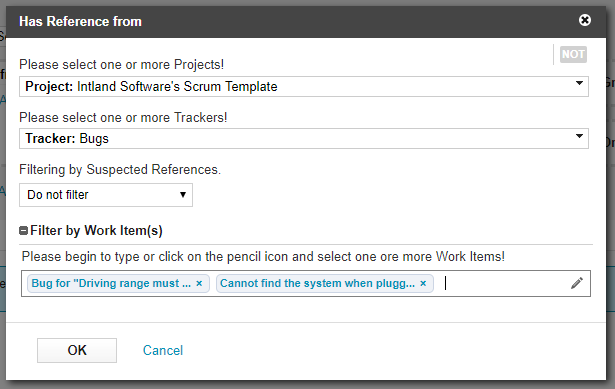
Task: Confirm with the OK button
Action: (x=77, y=350)
